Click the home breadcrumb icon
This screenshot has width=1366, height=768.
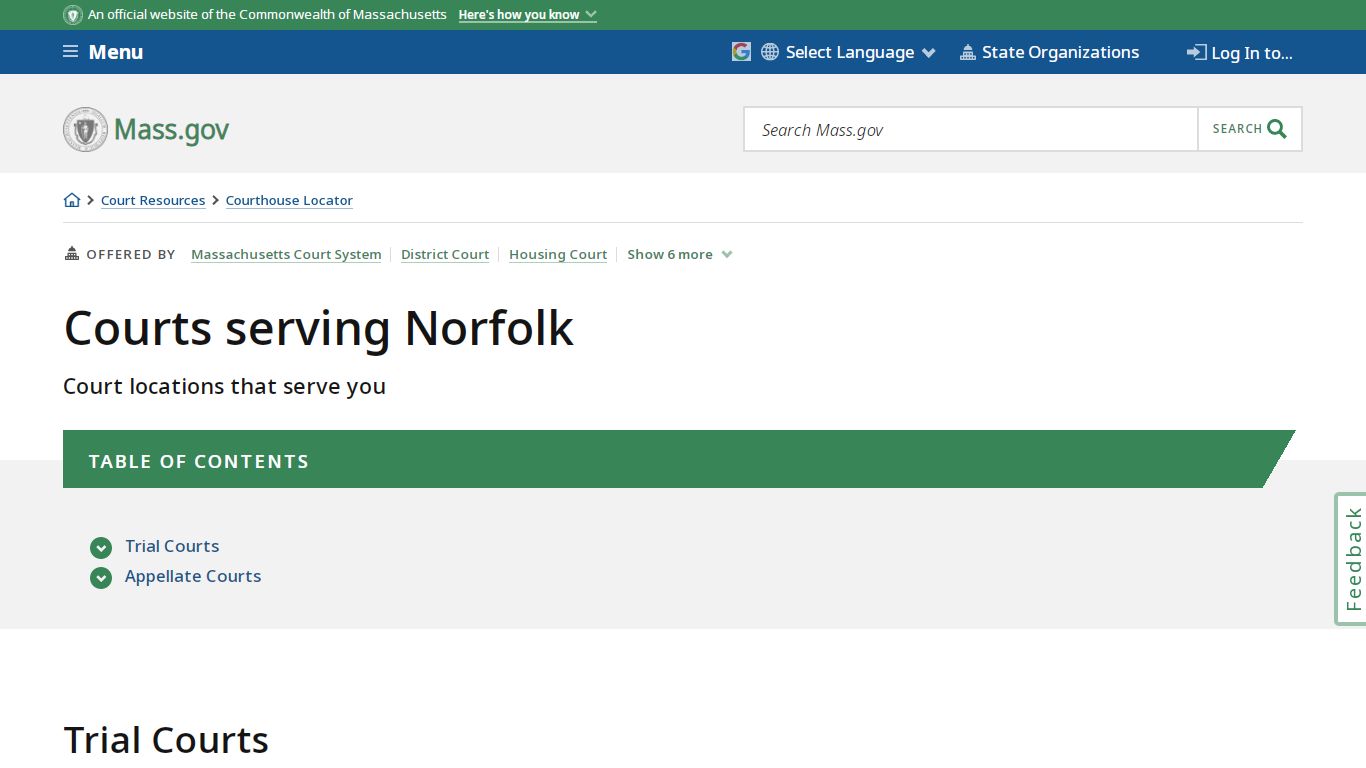pos(72,200)
